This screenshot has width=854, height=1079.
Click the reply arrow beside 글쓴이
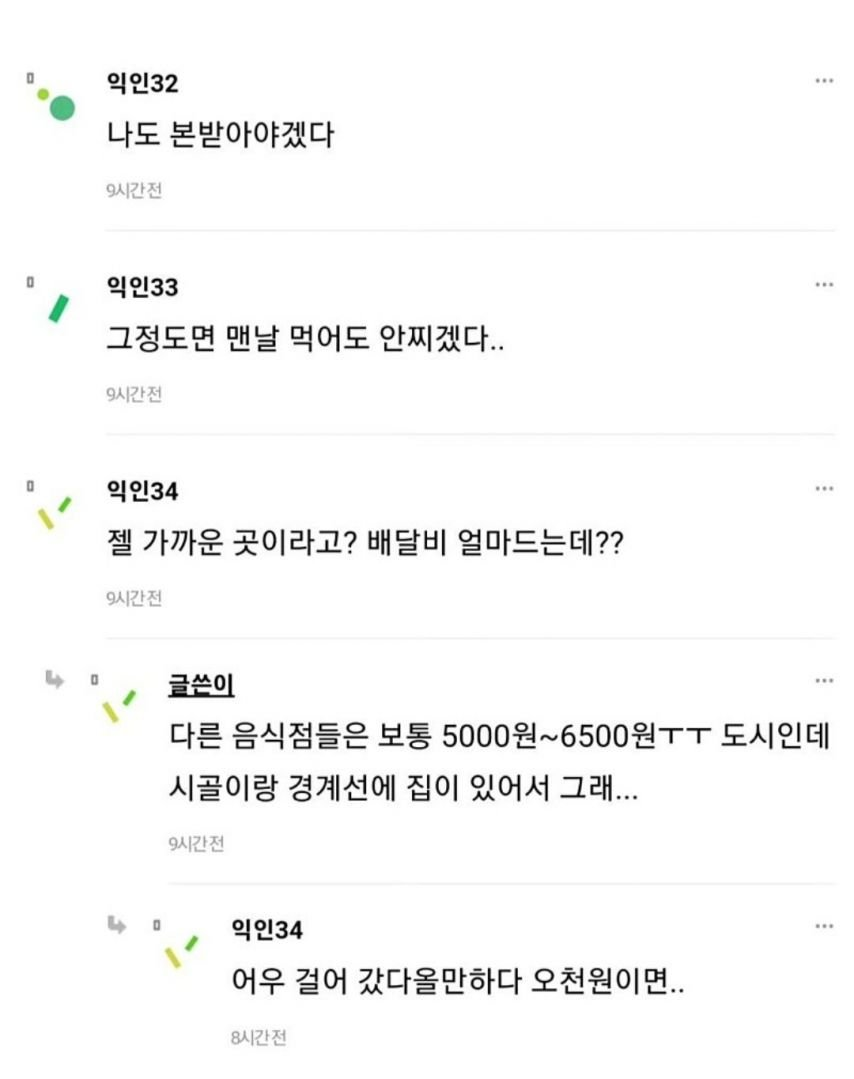point(54,680)
